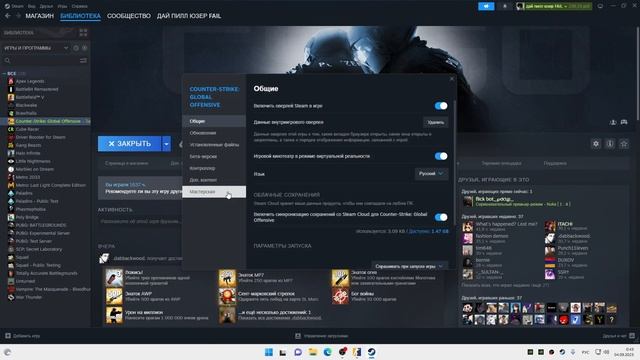640x360 pixels.
Task: Toggle library grid view icon
Action: [x=83, y=33]
